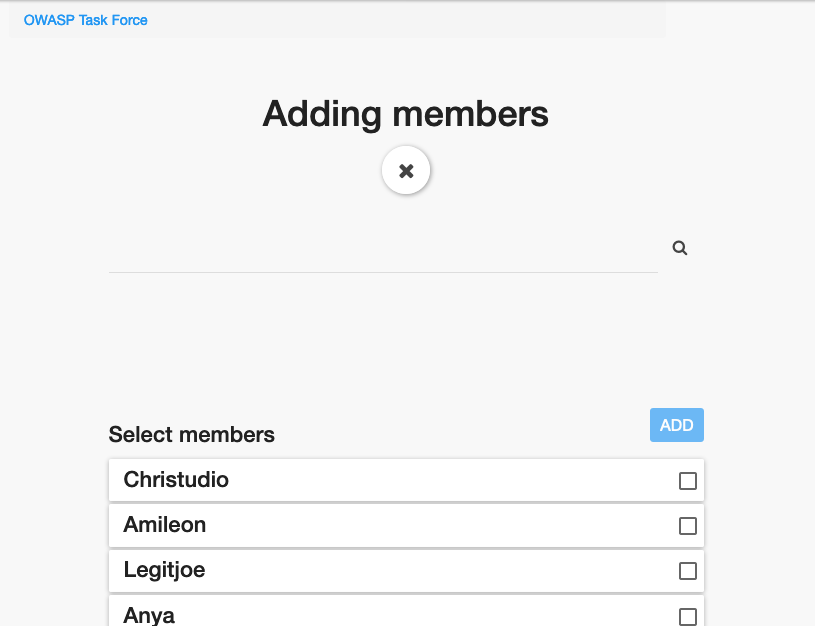
Task: Close the Adding members view with X
Action: pyautogui.click(x=406, y=171)
